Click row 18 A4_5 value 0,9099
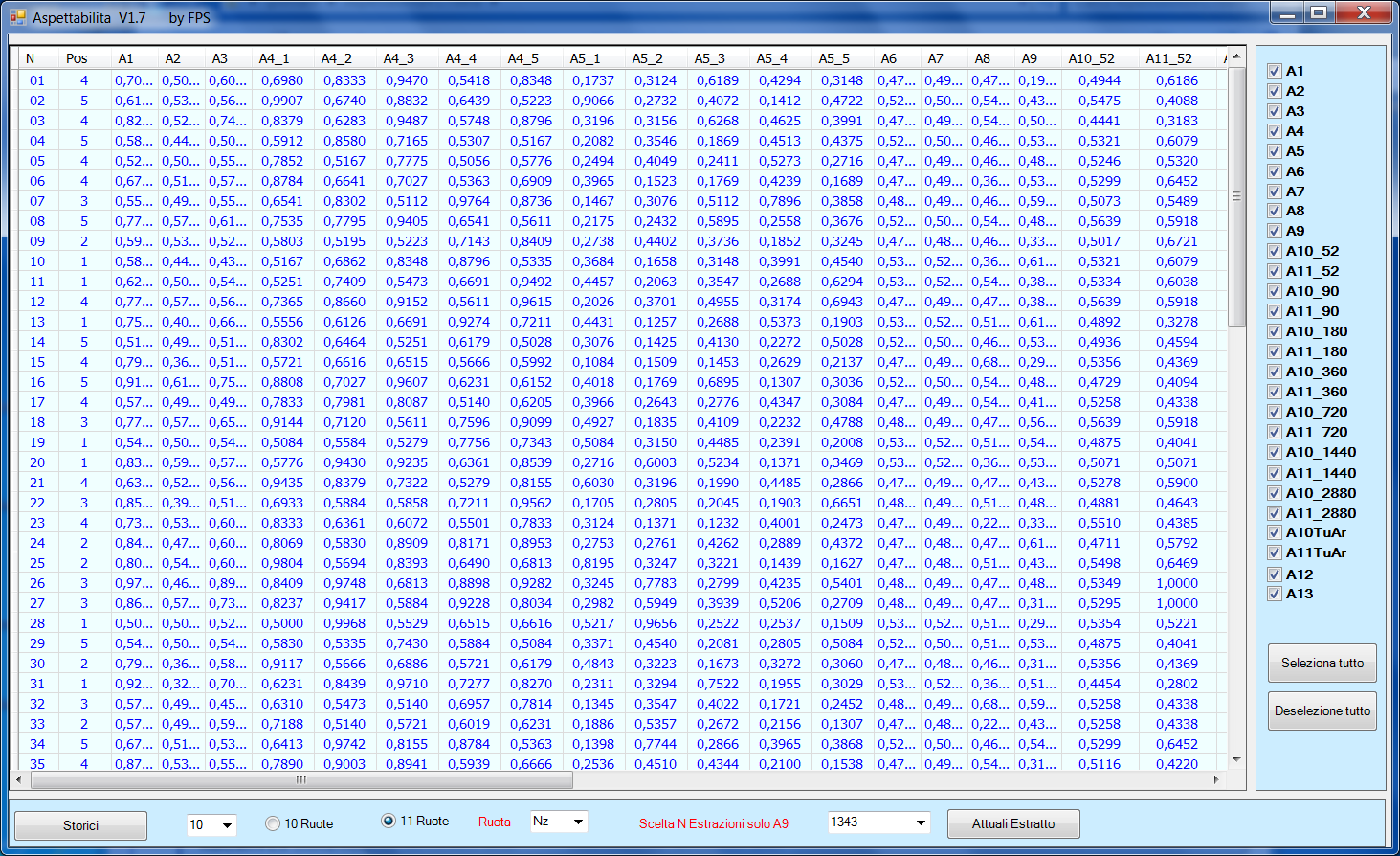 point(531,422)
